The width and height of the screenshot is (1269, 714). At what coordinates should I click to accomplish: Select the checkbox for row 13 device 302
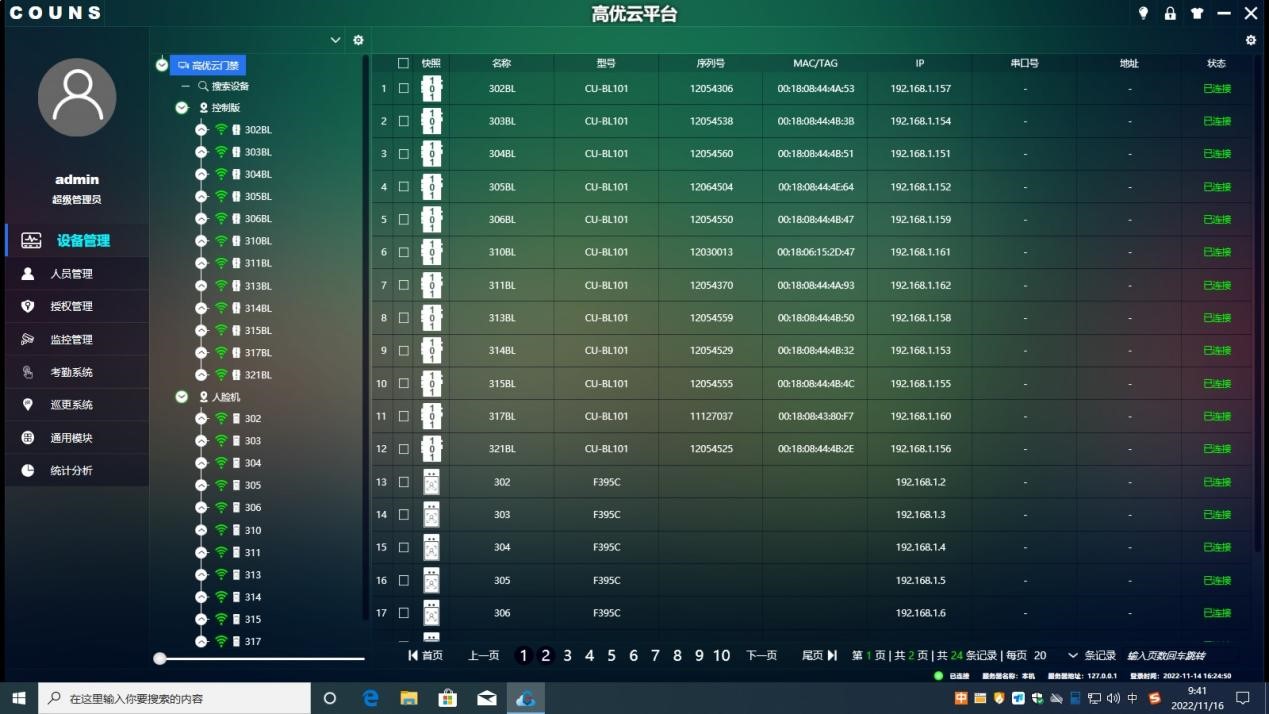404,482
